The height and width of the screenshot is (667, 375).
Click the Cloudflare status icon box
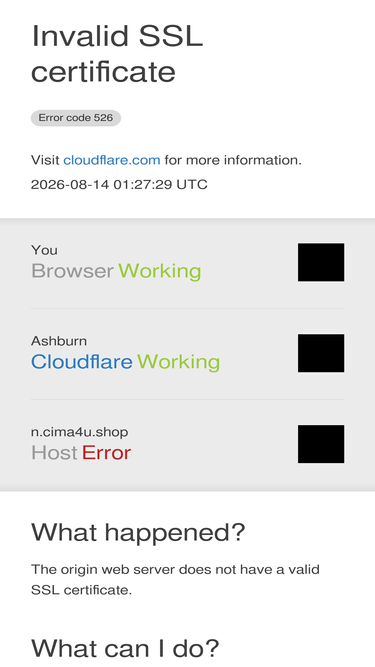(x=321, y=353)
